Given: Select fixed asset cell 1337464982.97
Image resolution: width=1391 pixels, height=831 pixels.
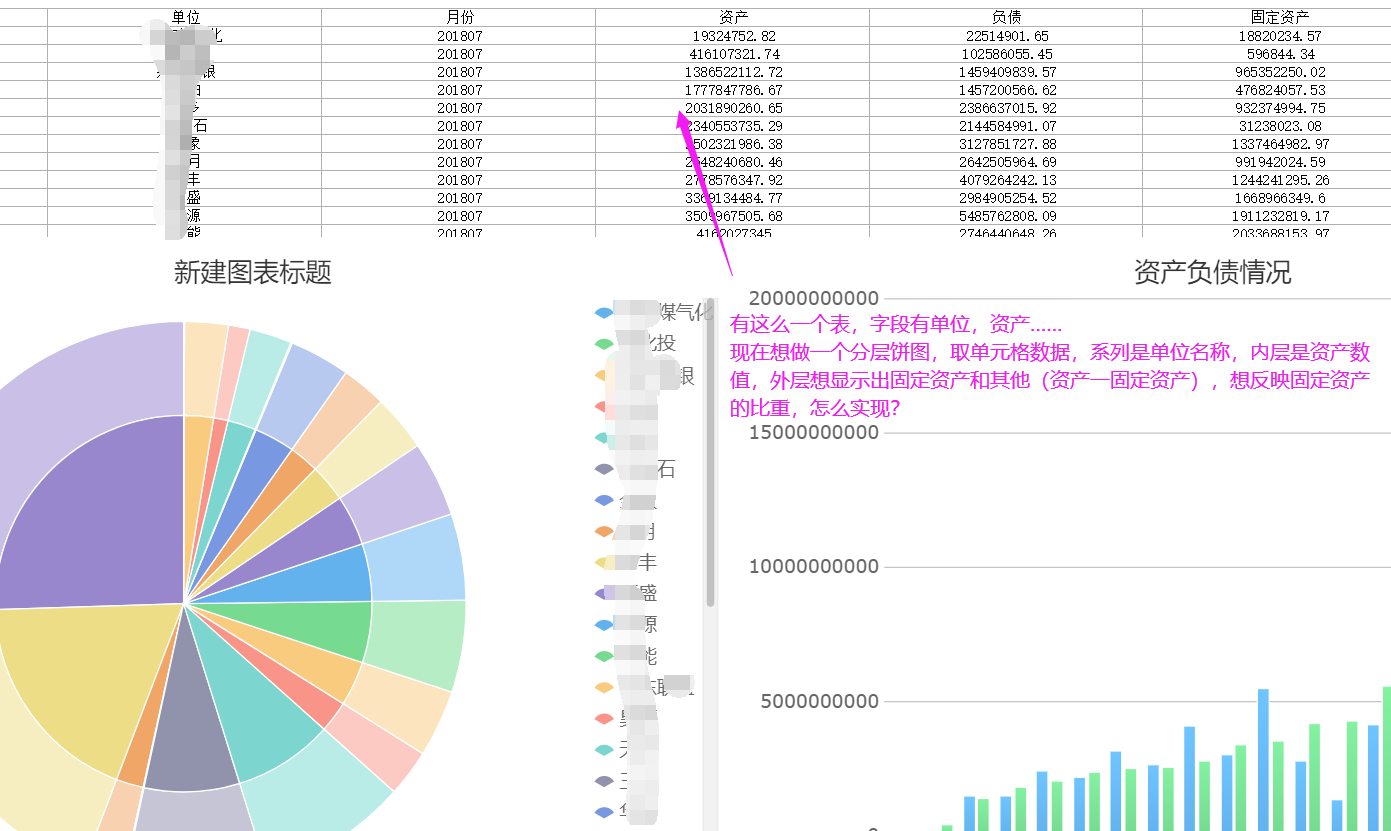Looking at the screenshot, I should (x=1267, y=144).
